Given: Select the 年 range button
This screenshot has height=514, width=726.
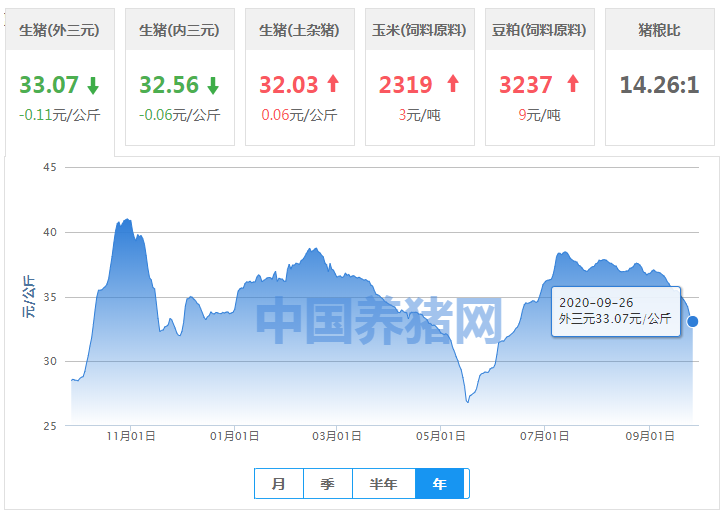Looking at the screenshot, I should click(x=439, y=484).
